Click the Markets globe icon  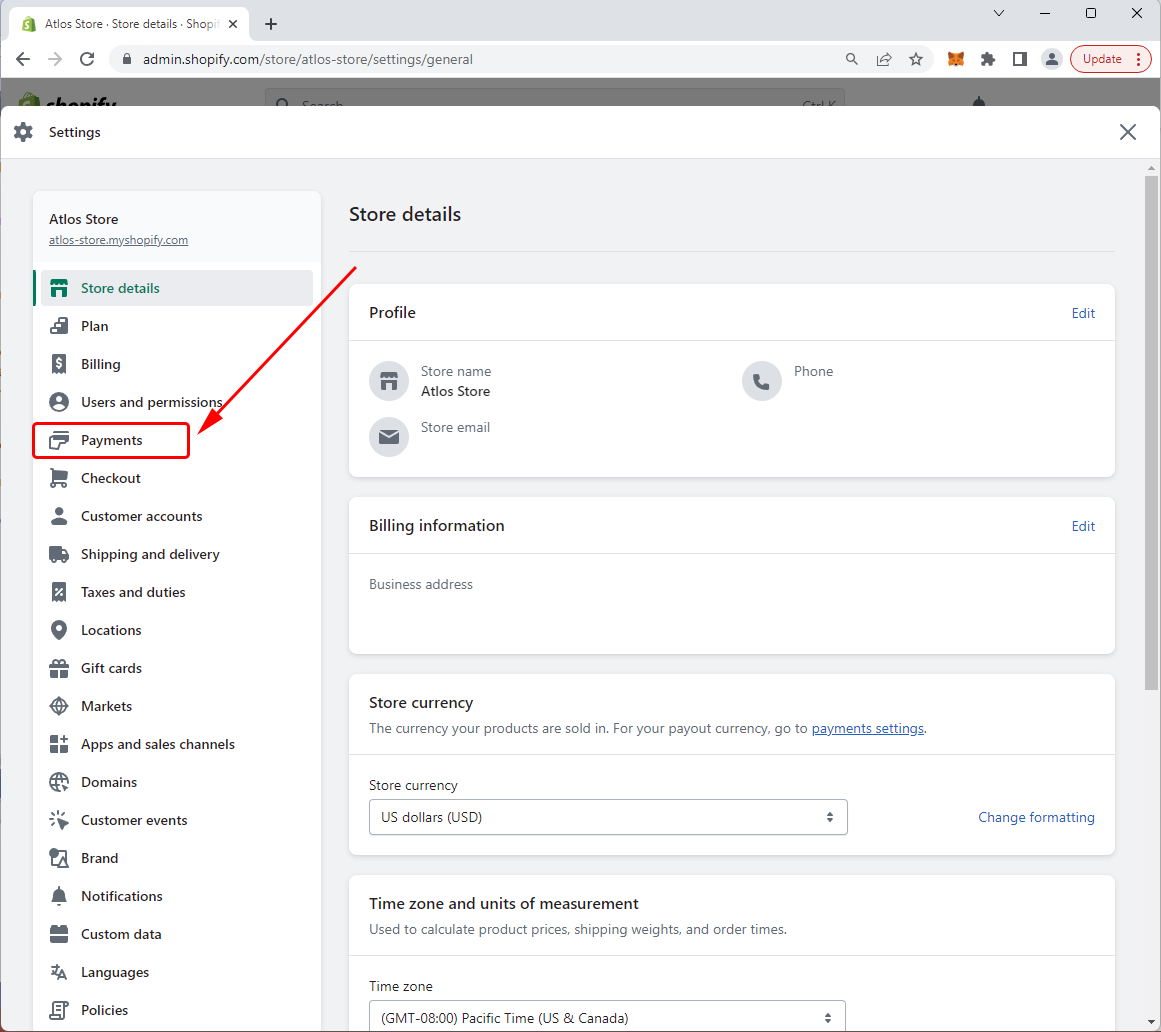pos(59,706)
